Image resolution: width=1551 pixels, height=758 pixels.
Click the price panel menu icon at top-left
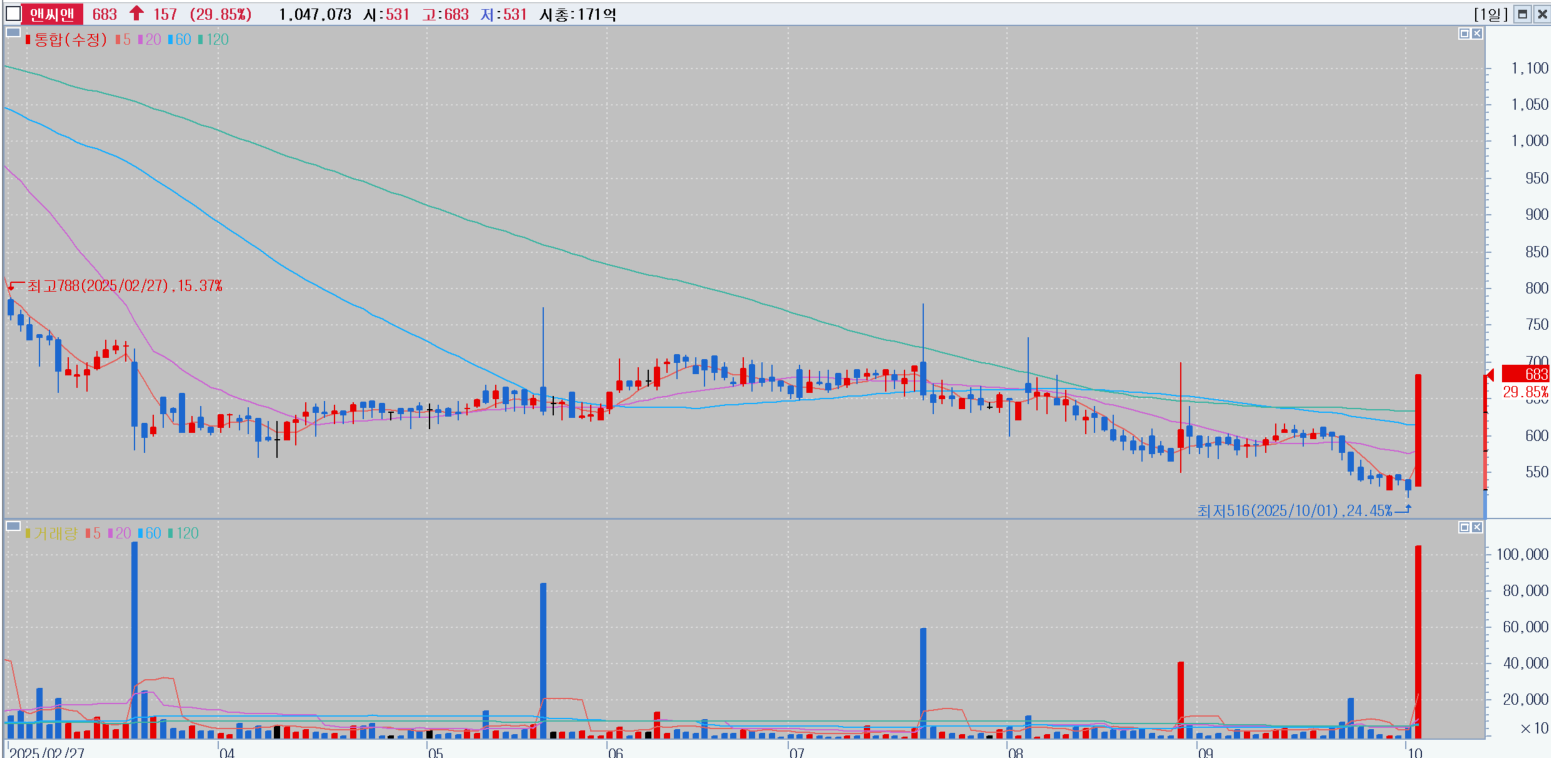tap(12, 33)
